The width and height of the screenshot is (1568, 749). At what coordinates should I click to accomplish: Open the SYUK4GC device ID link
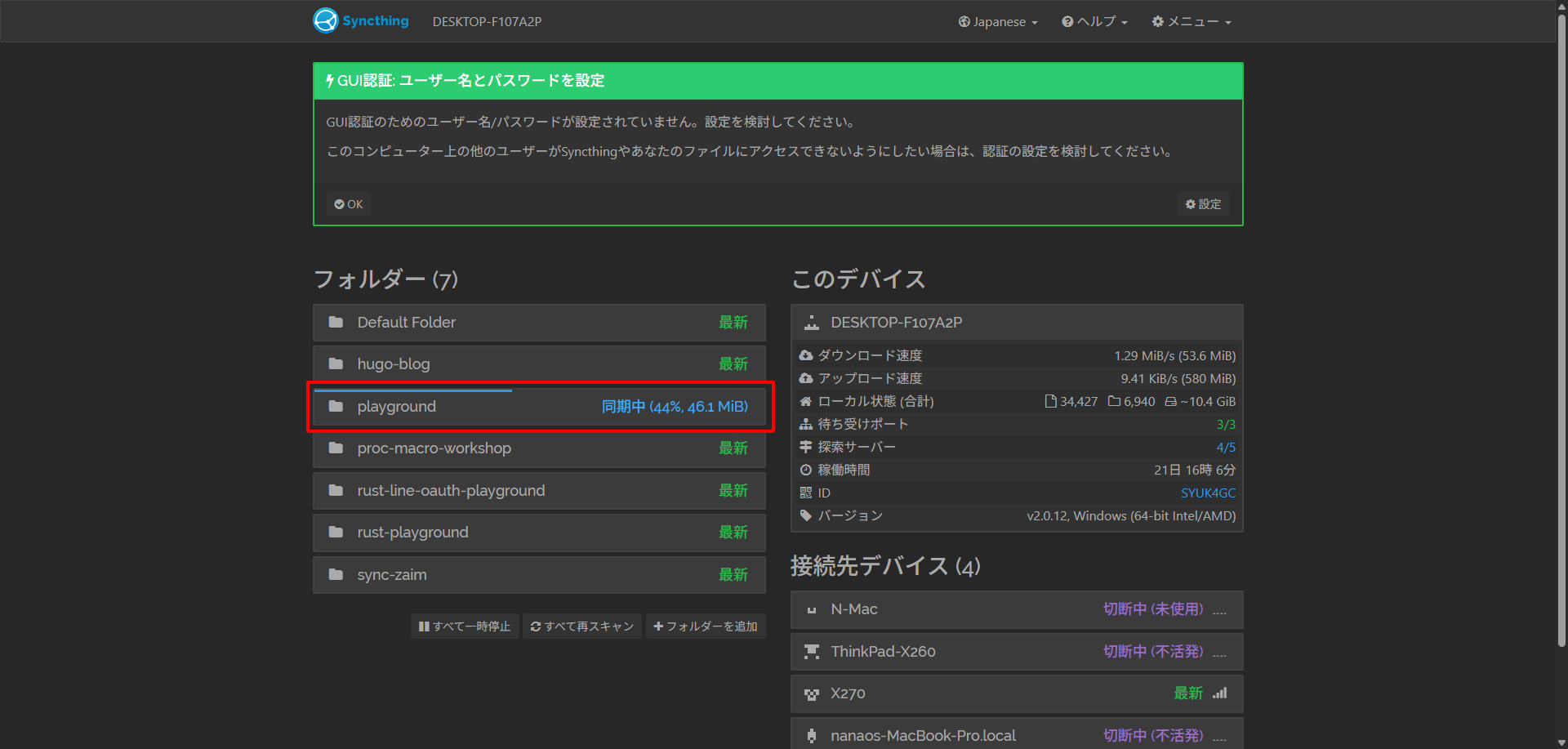1208,493
